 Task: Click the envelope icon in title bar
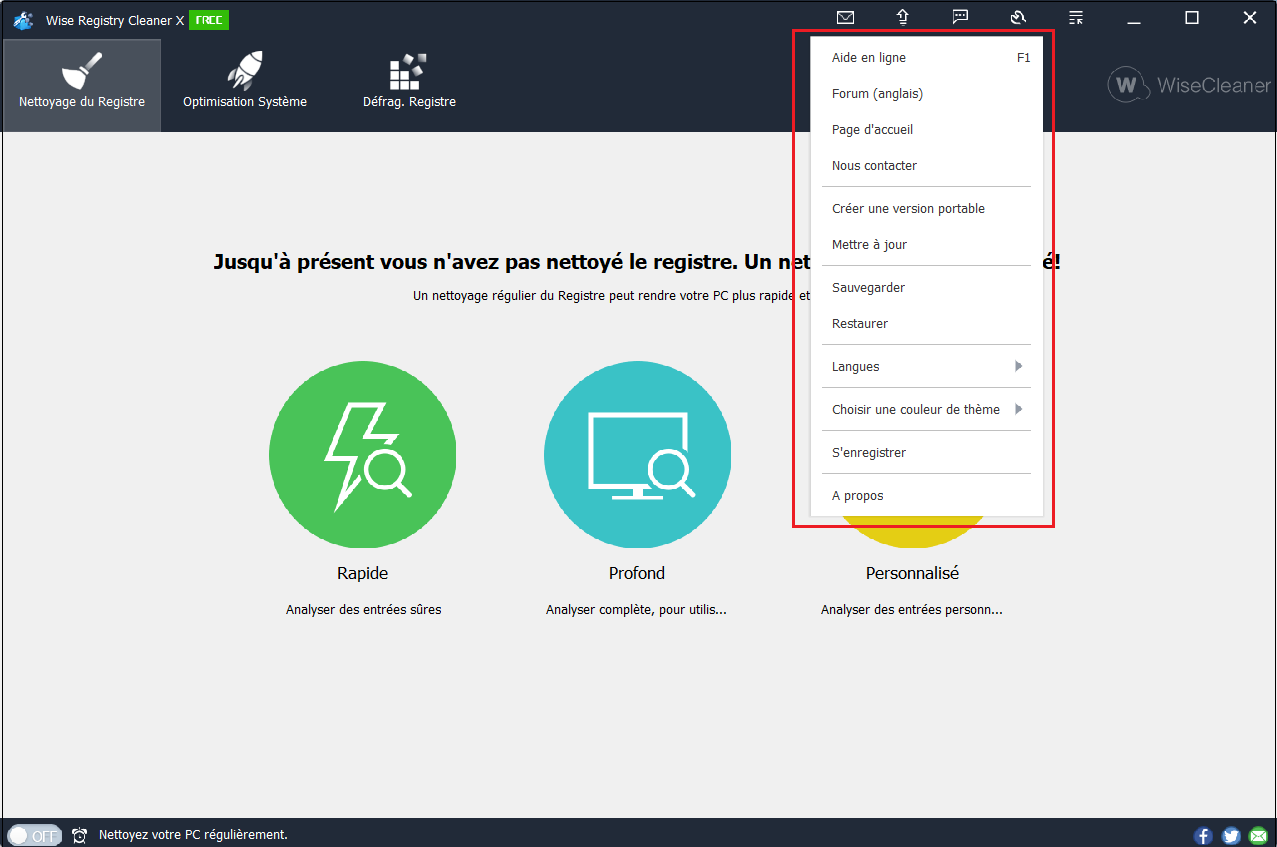846,17
